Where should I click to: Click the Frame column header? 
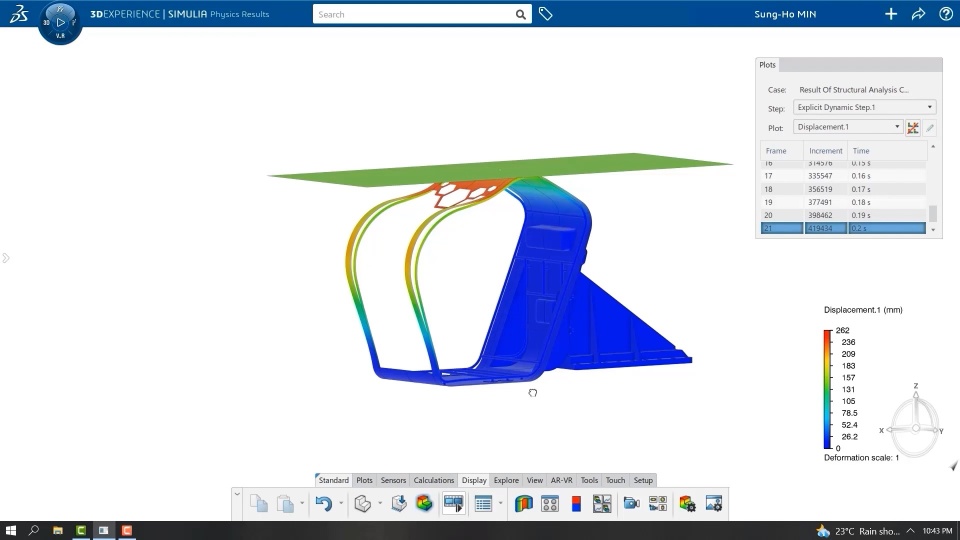782,151
